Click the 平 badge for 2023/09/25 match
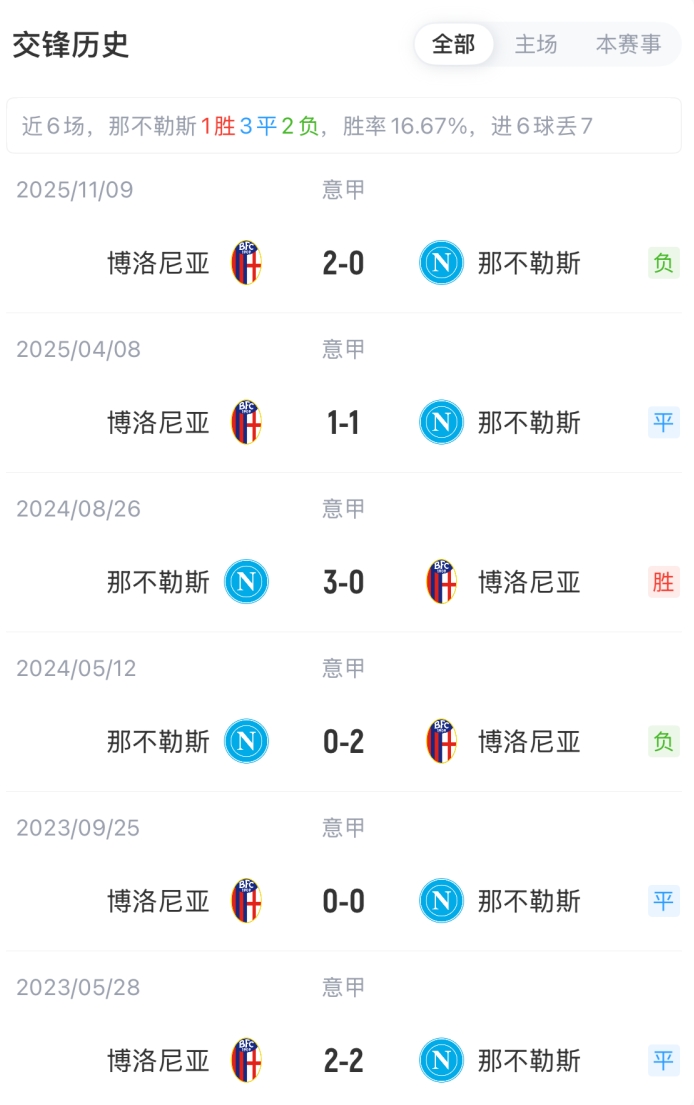 click(663, 901)
